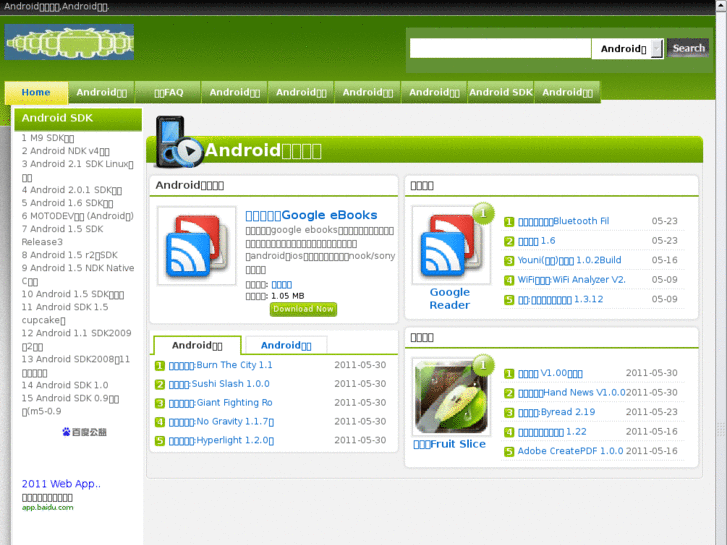Click rank 4 badge beside No Gravity
The width and height of the screenshot is (727, 545).
click(159, 422)
